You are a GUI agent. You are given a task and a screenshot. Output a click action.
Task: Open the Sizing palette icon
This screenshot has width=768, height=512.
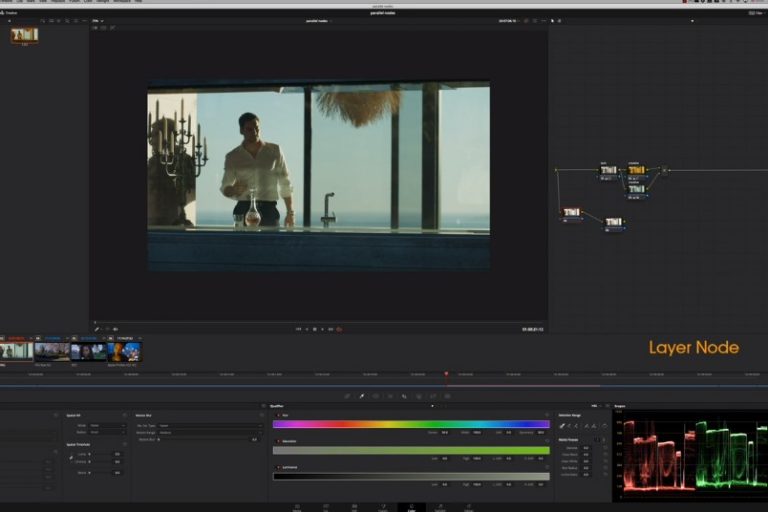[432, 396]
